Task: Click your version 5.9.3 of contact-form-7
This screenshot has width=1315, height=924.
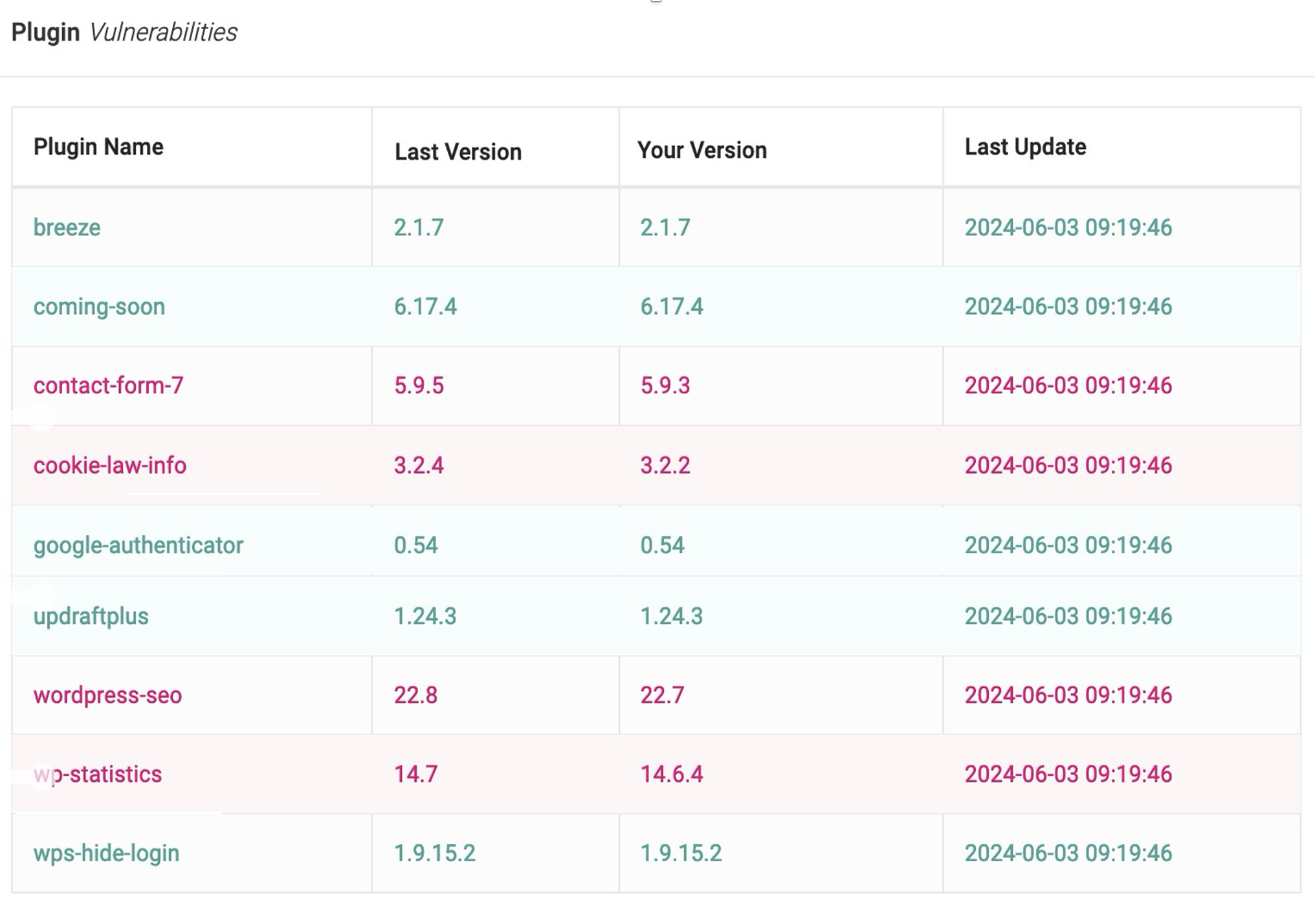Action: [665, 386]
